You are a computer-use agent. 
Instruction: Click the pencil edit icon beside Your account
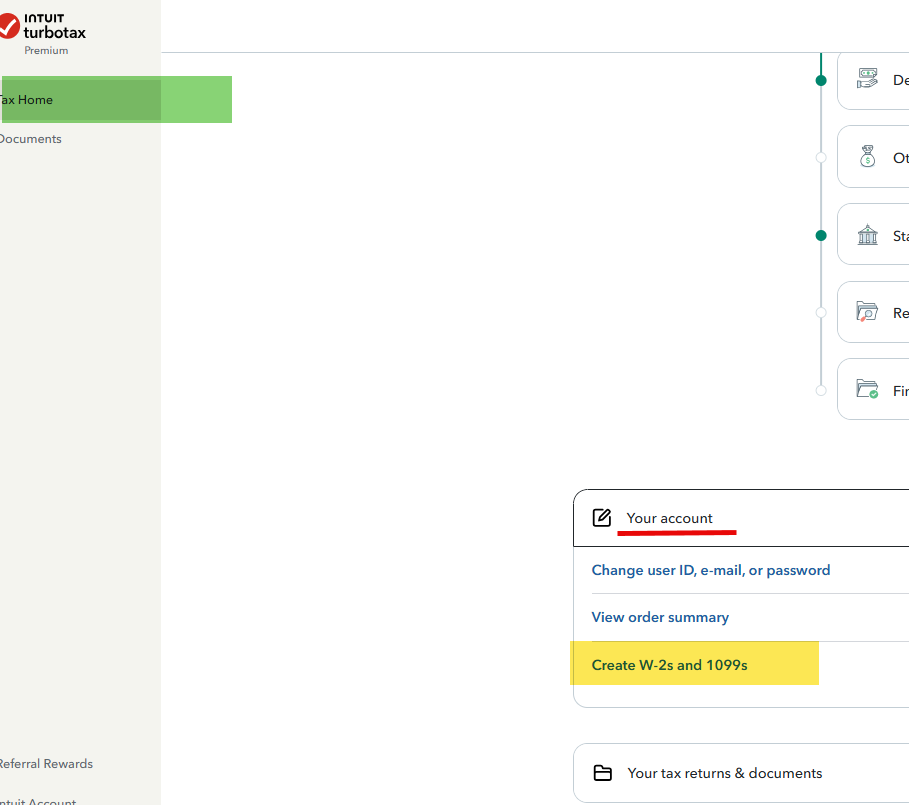click(x=601, y=518)
